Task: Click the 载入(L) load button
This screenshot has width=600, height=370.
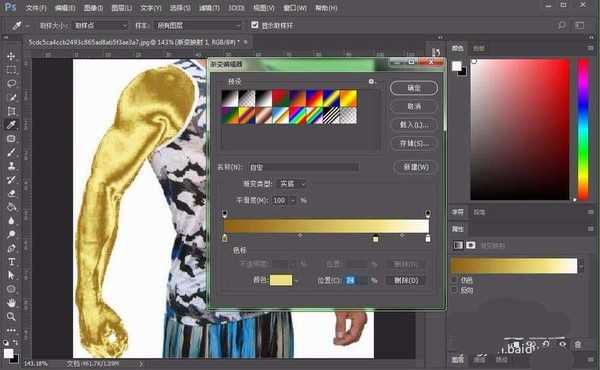Action: 414,124
